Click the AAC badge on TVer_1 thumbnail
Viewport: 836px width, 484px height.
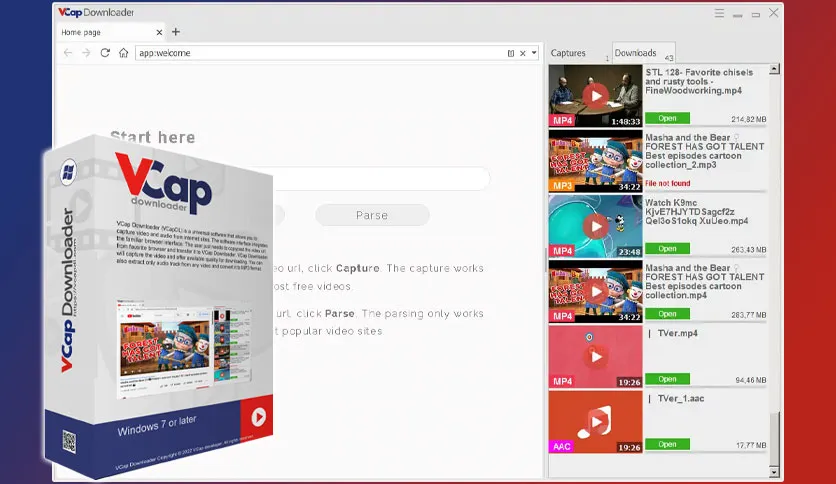point(562,447)
